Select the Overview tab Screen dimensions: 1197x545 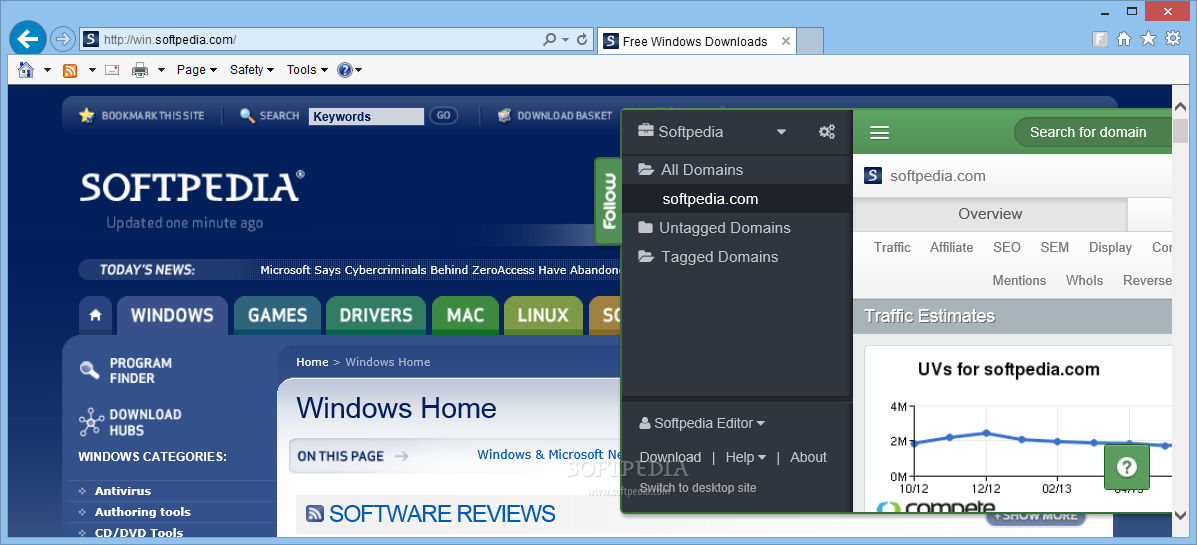tap(990, 214)
